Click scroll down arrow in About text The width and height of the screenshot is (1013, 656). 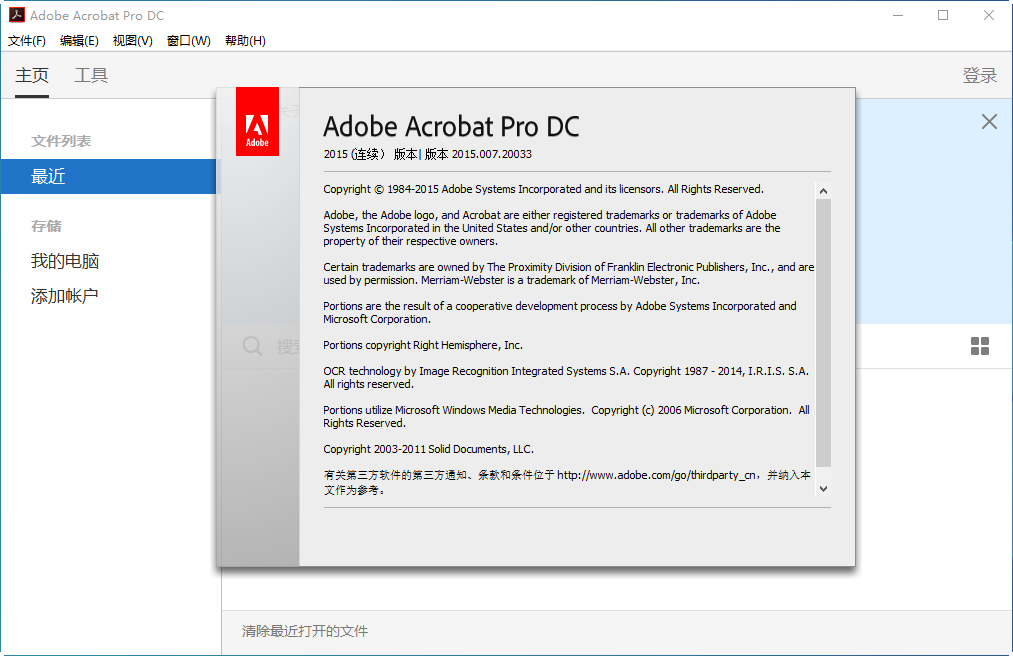point(823,489)
